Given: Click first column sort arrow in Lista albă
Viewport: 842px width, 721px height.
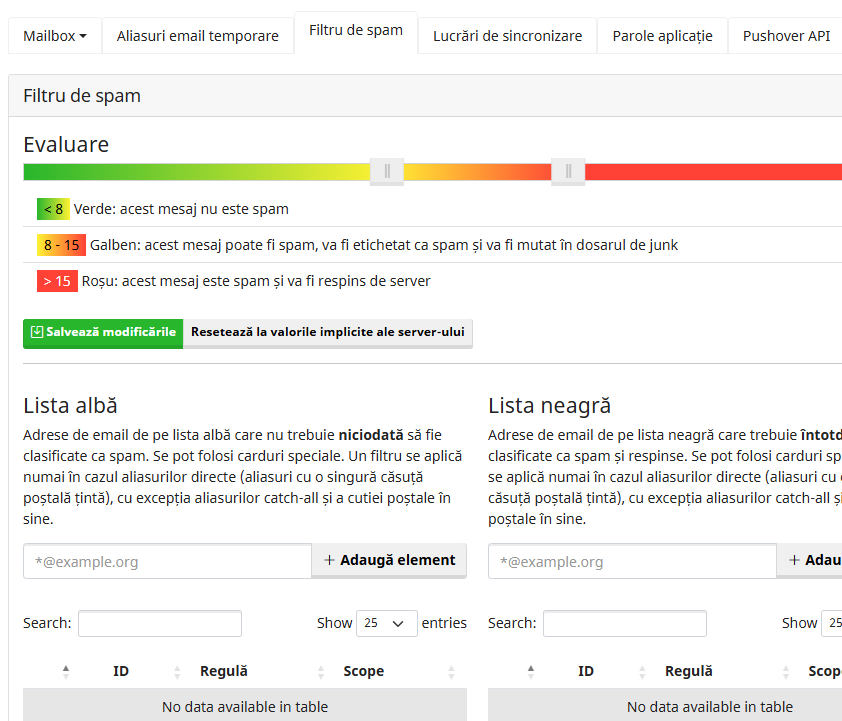Looking at the screenshot, I should coord(66,671).
